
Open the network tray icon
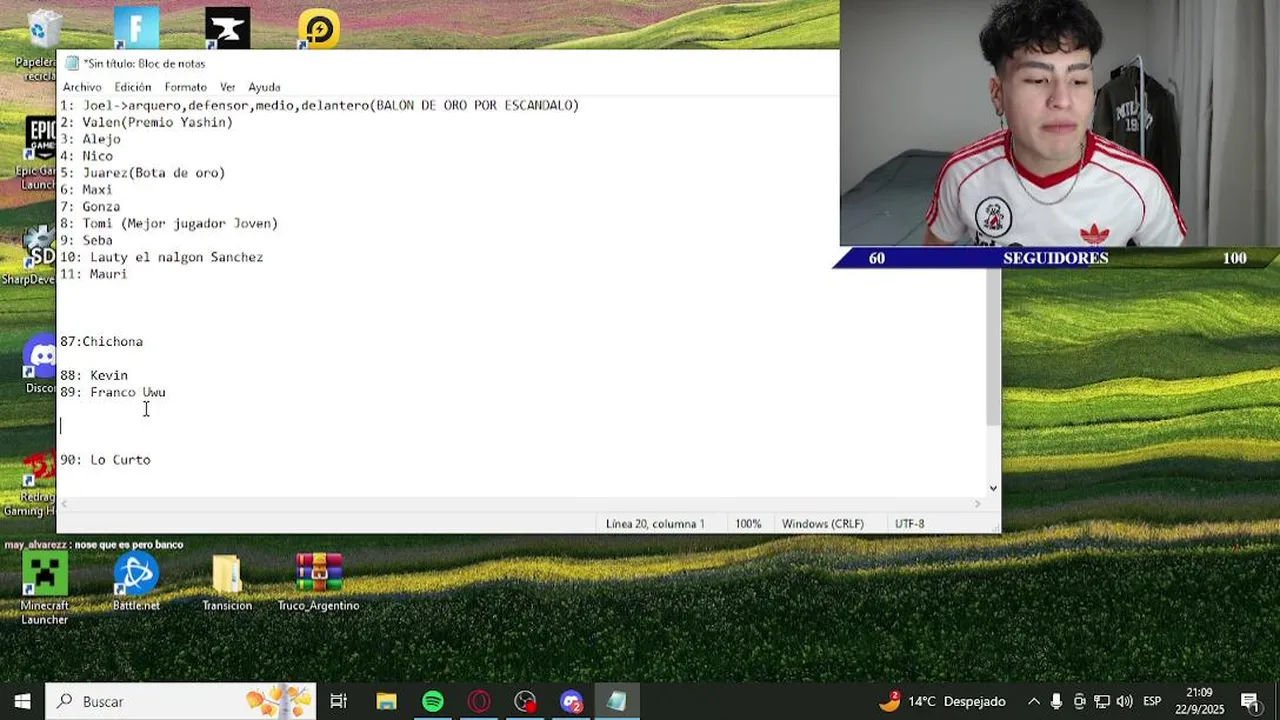(1102, 701)
